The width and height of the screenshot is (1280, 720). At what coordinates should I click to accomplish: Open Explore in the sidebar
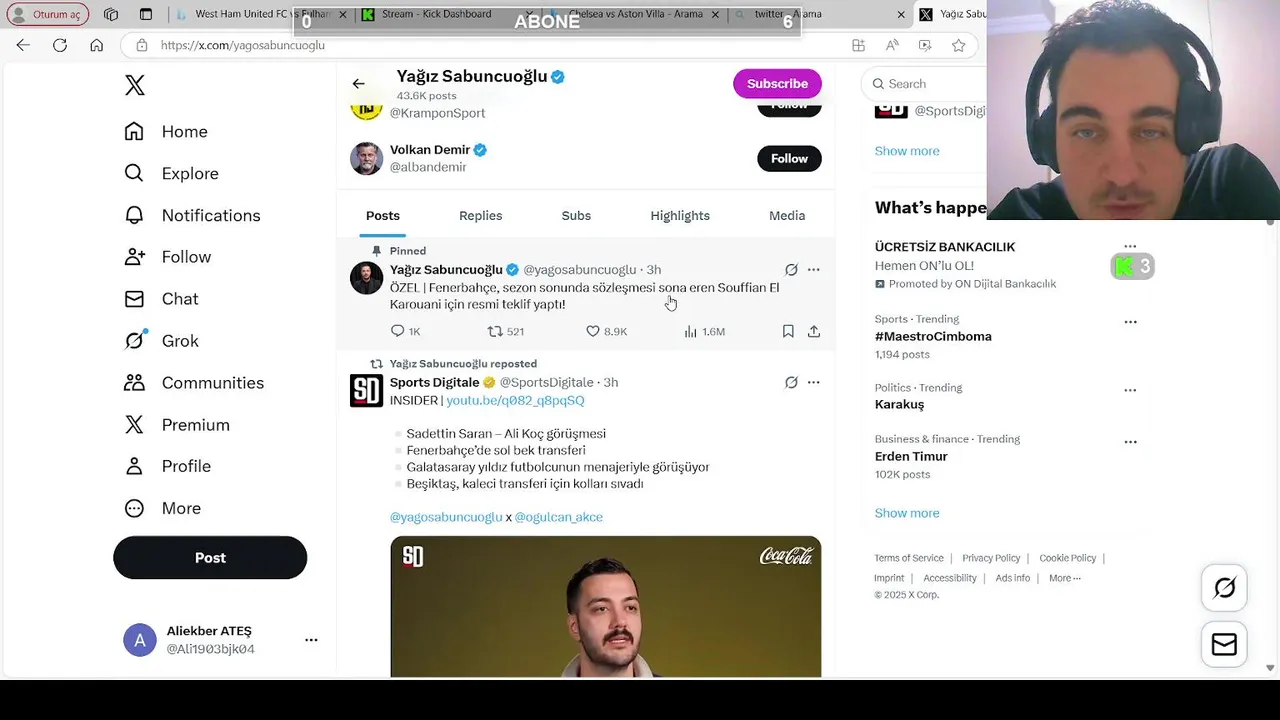pos(171,173)
